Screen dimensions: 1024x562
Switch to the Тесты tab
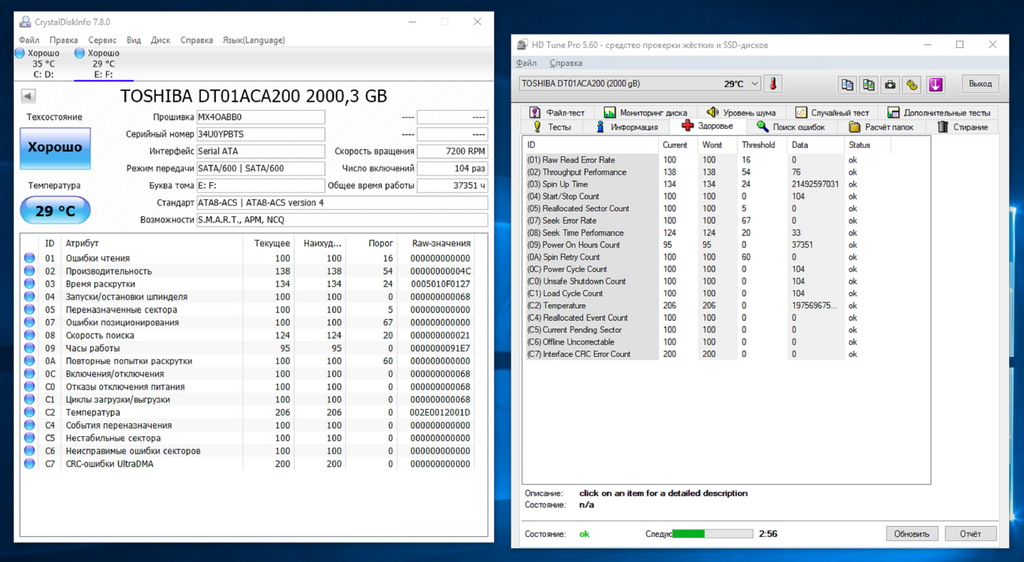(552, 127)
